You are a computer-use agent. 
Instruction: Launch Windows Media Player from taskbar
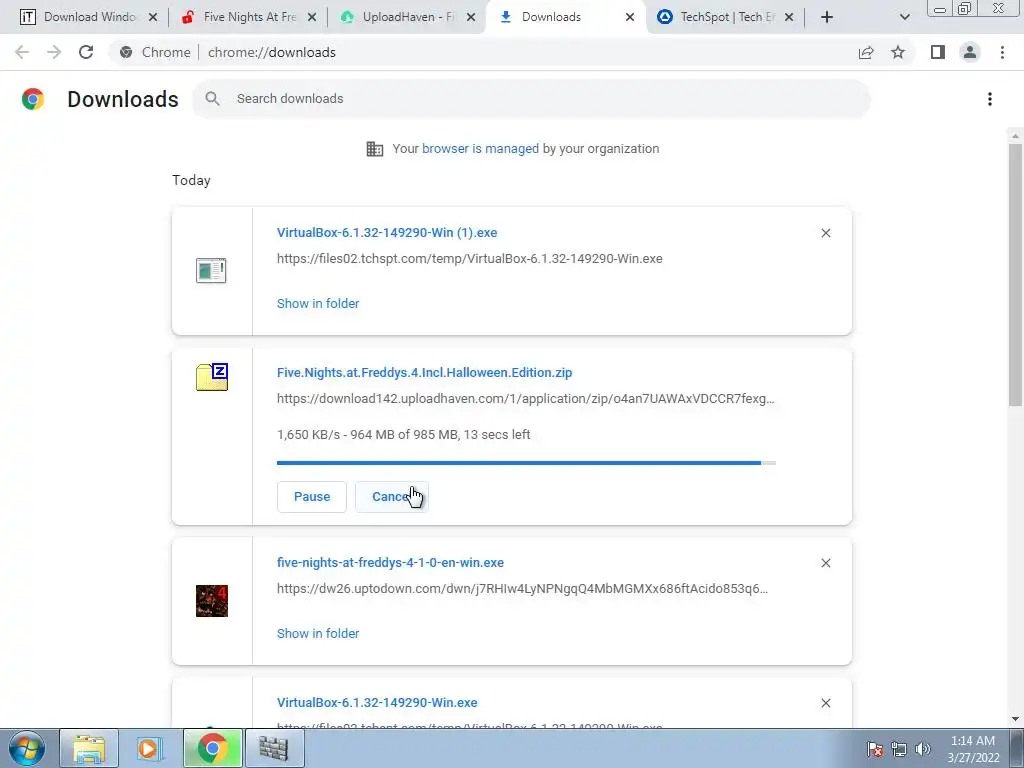150,748
